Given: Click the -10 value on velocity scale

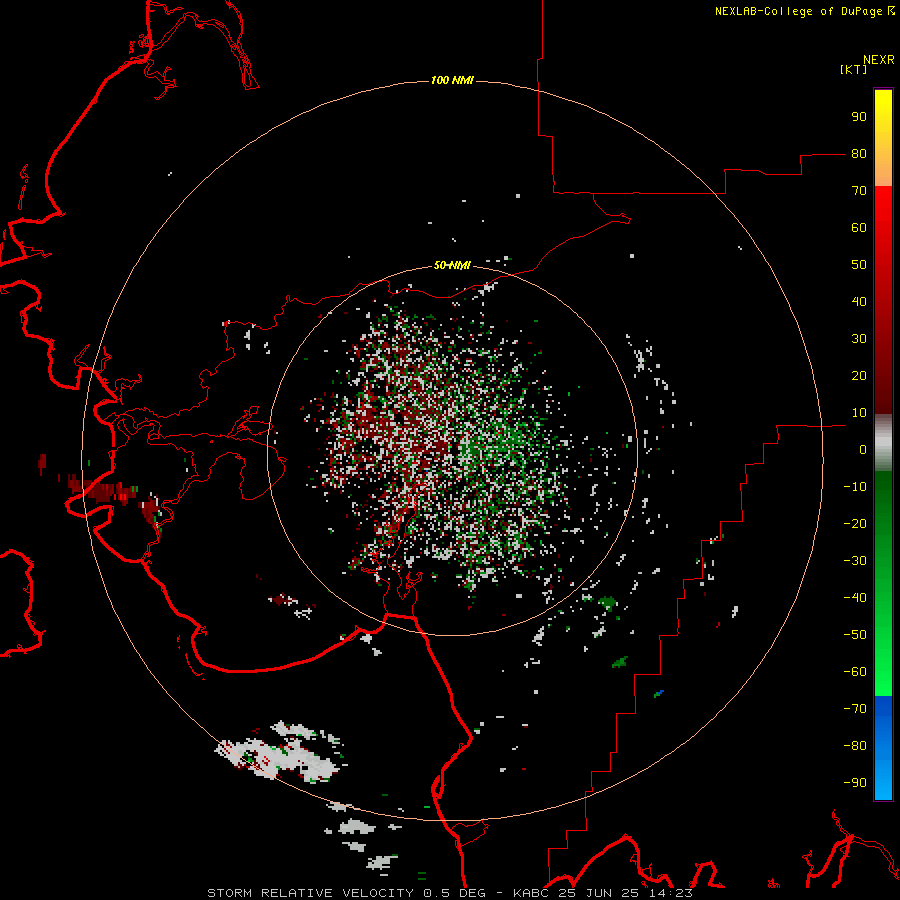Looking at the screenshot, I should pos(855,487).
